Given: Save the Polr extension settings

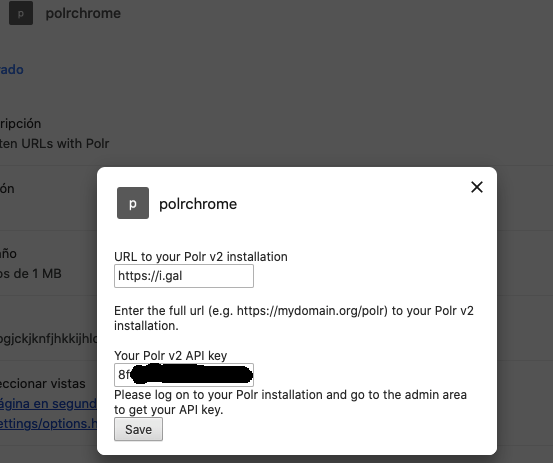Looking at the screenshot, I should point(138,429).
